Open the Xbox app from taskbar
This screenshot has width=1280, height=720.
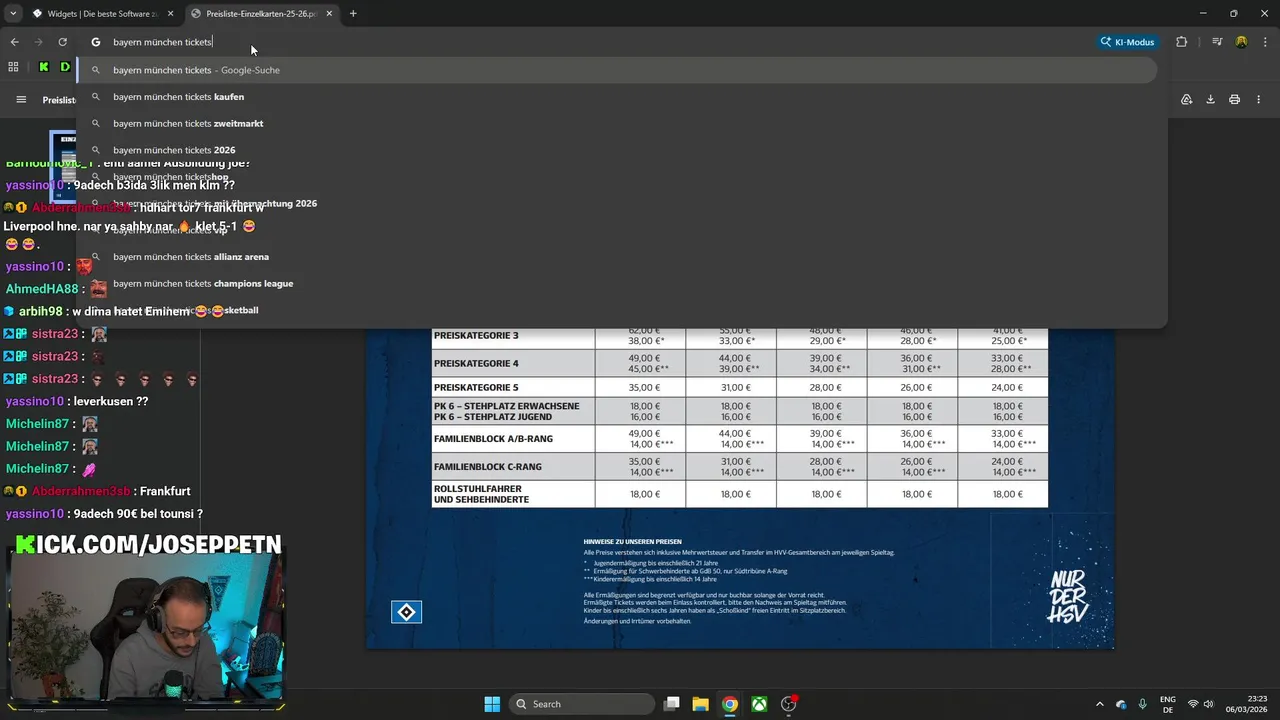pos(760,704)
